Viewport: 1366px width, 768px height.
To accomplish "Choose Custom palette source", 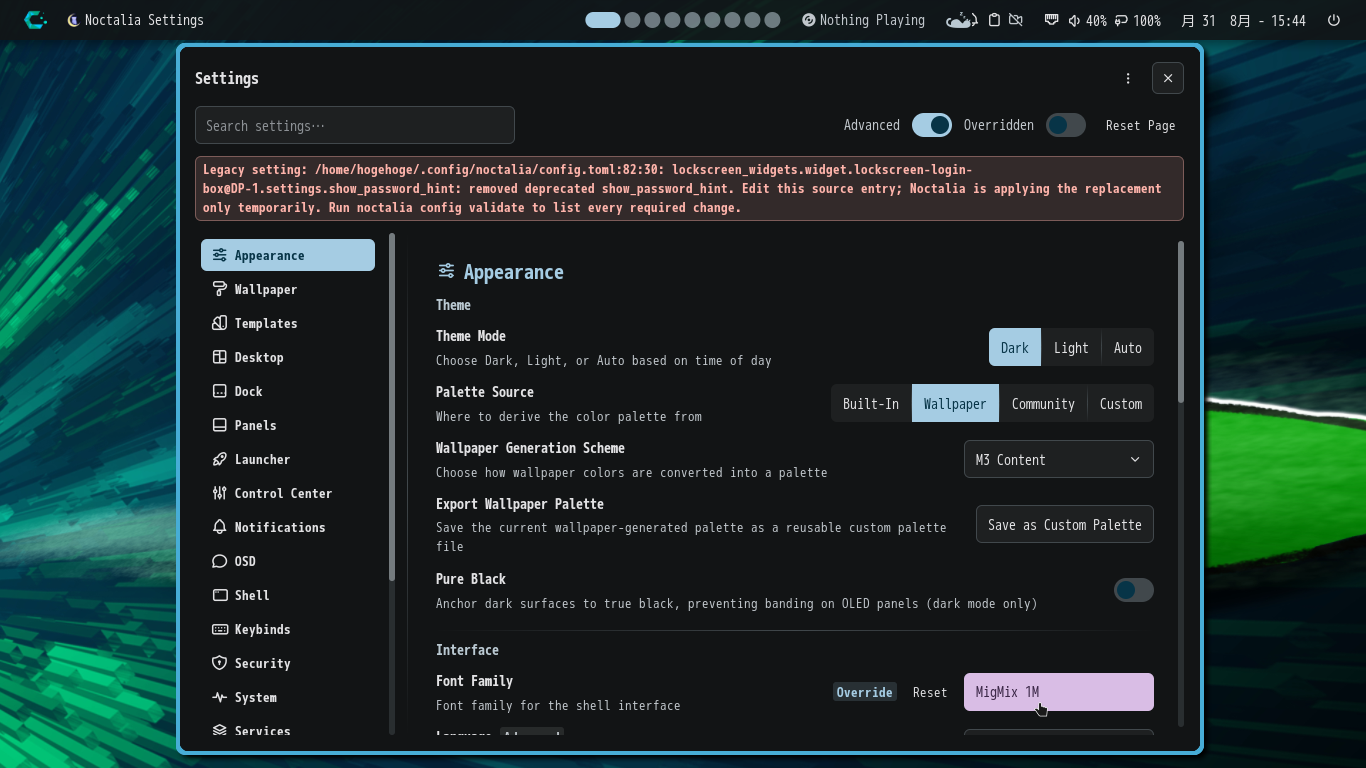I will (1121, 404).
